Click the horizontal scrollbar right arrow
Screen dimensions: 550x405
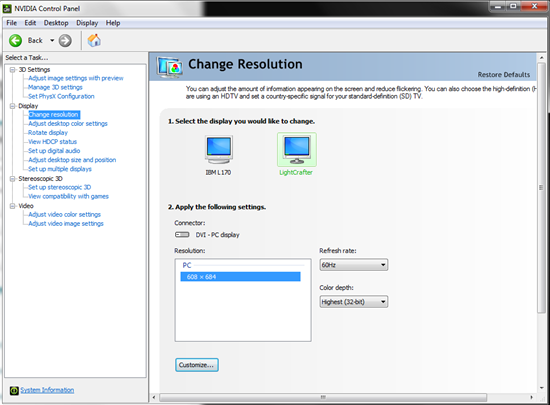(531, 397)
